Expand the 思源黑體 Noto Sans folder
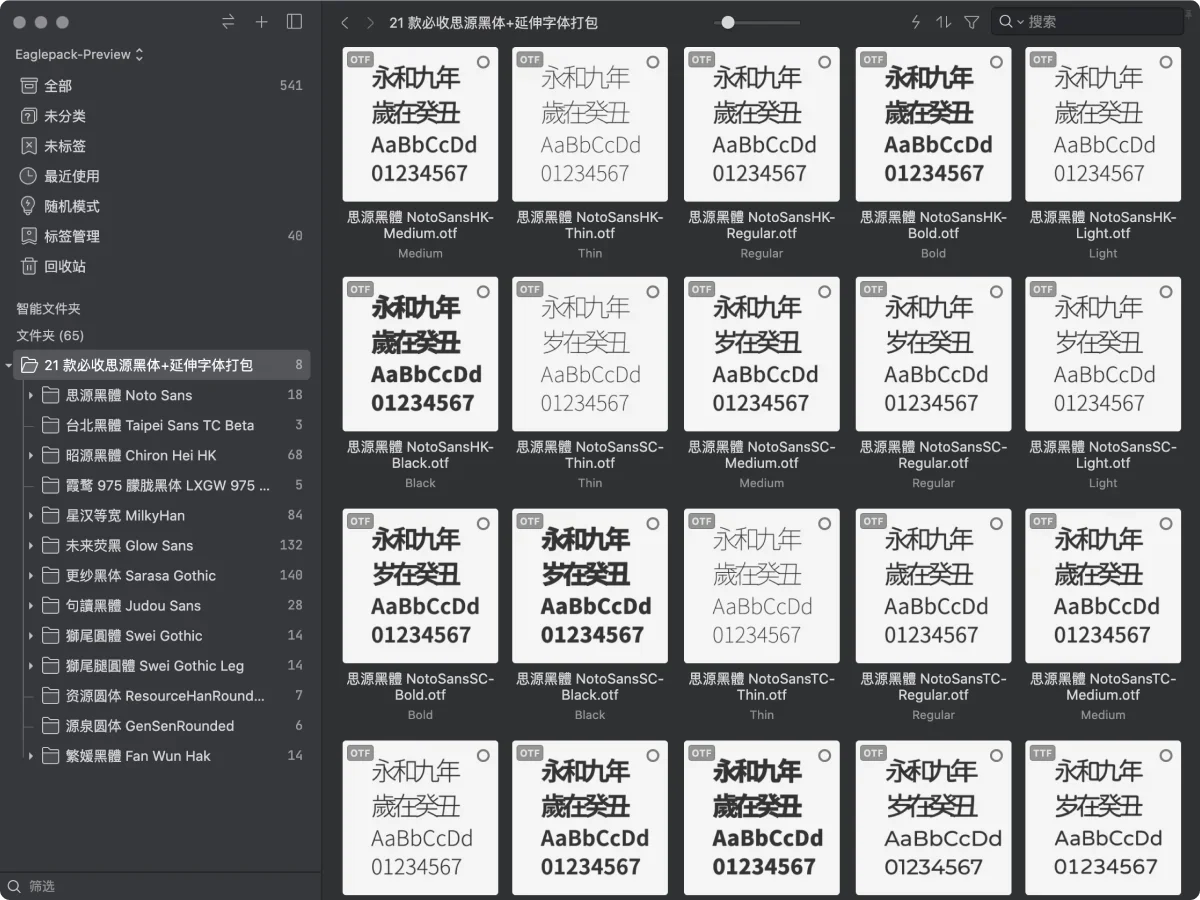Viewport: 1200px width, 900px height. click(x=31, y=395)
